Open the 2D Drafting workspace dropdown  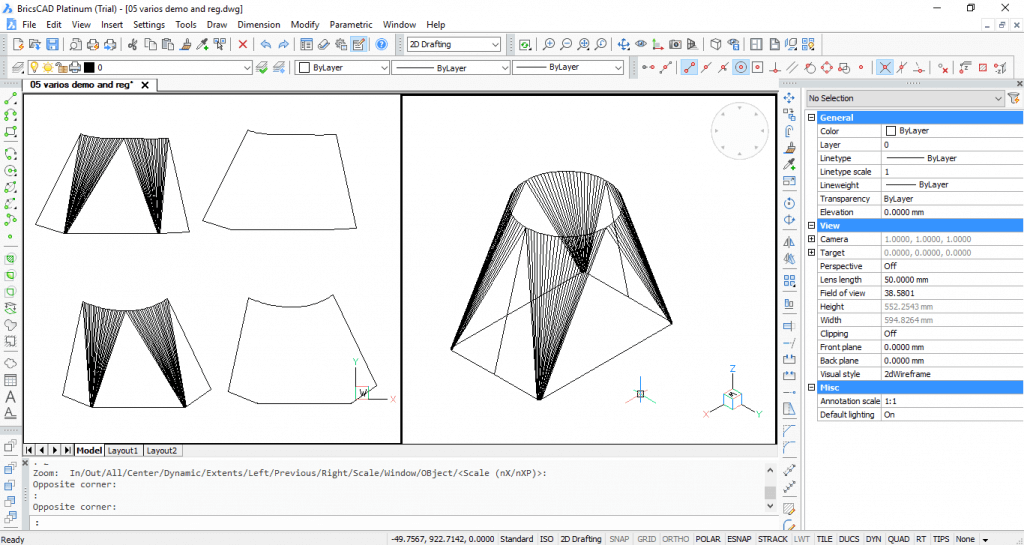pyautogui.click(x=454, y=44)
